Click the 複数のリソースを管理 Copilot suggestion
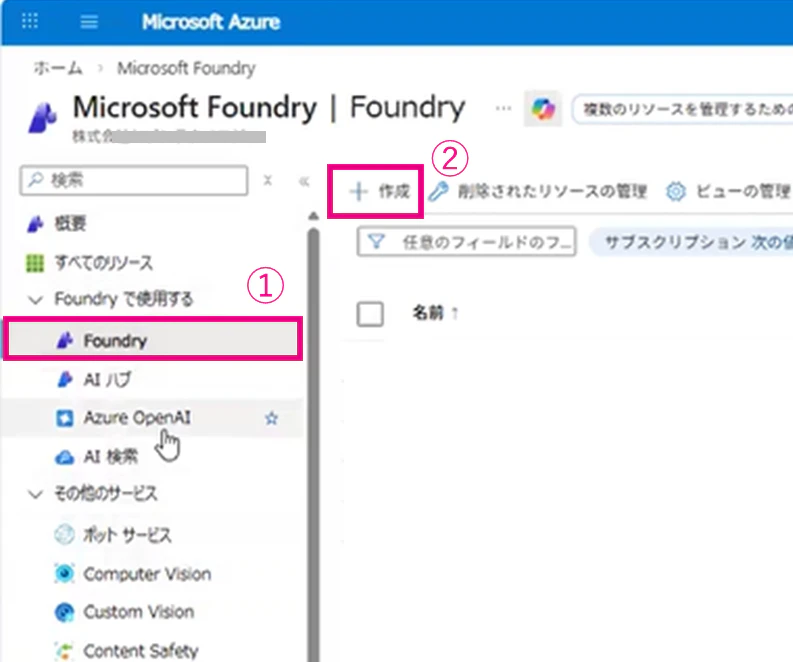The image size is (793, 662). click(683, 109)
